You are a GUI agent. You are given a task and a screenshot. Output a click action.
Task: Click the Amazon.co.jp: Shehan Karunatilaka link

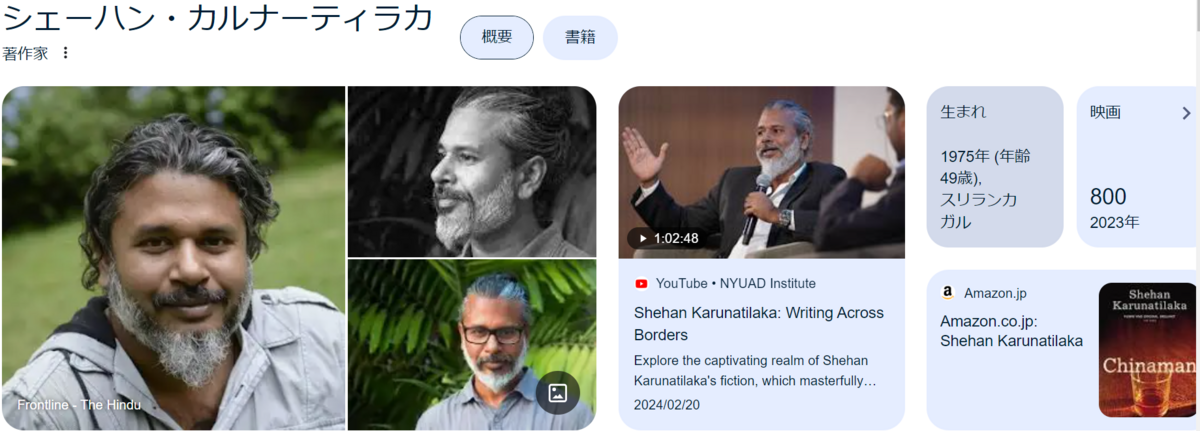[x=1011, y=331]
